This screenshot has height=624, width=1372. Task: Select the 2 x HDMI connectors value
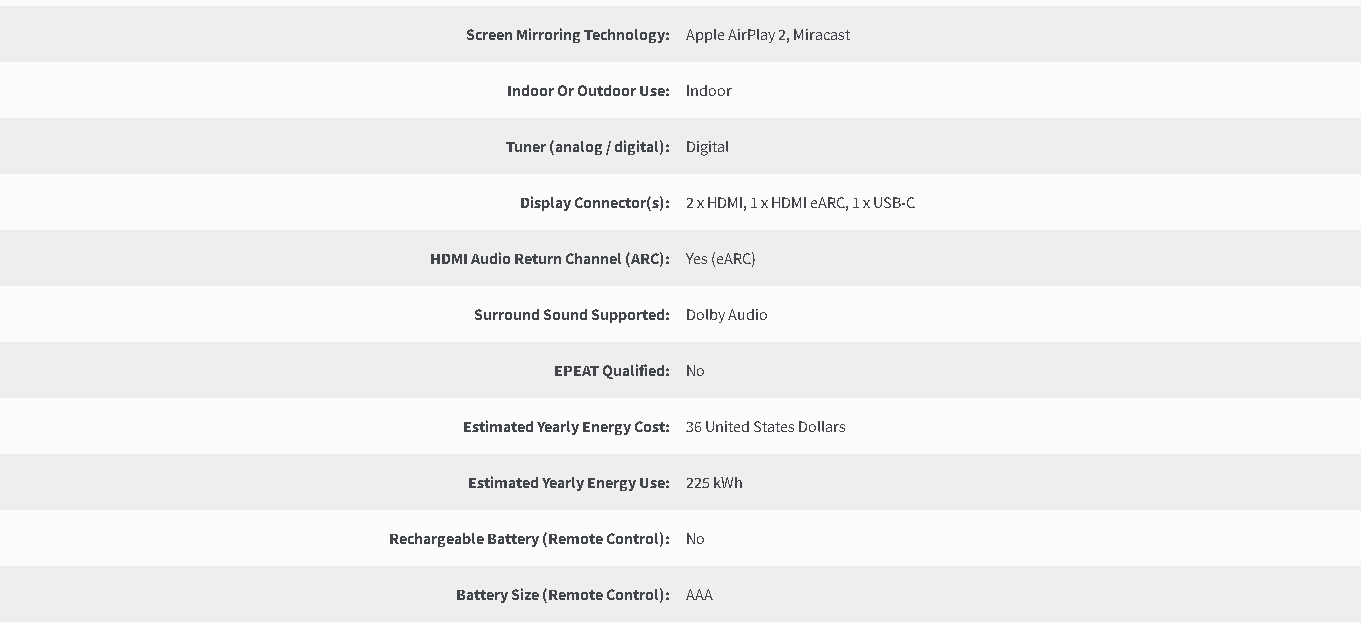(x=800, y=203)
